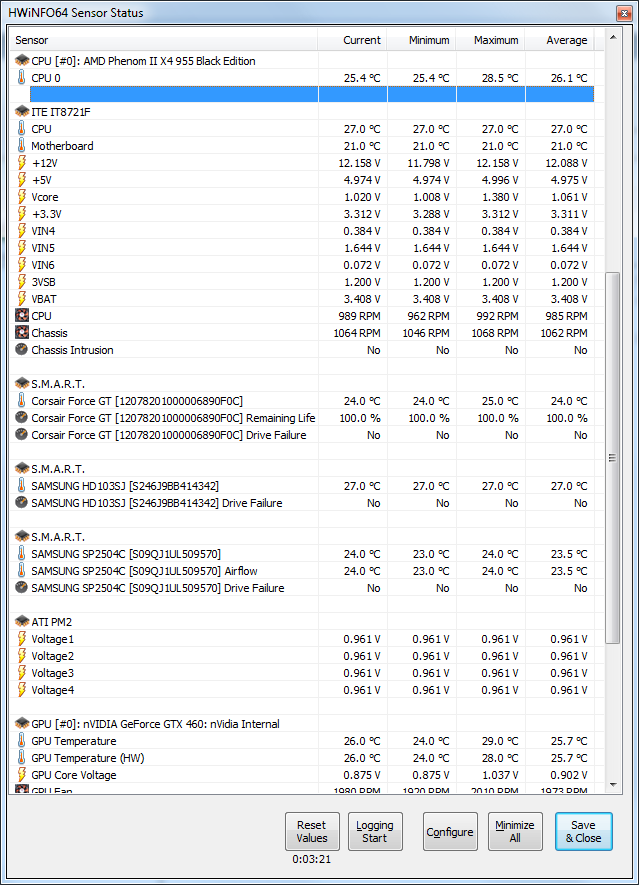The width and height of the screenshot is (639, 885).
Task: Click CPU 0 maximum value 28.5 °C
Action: (x=500, y=78)
